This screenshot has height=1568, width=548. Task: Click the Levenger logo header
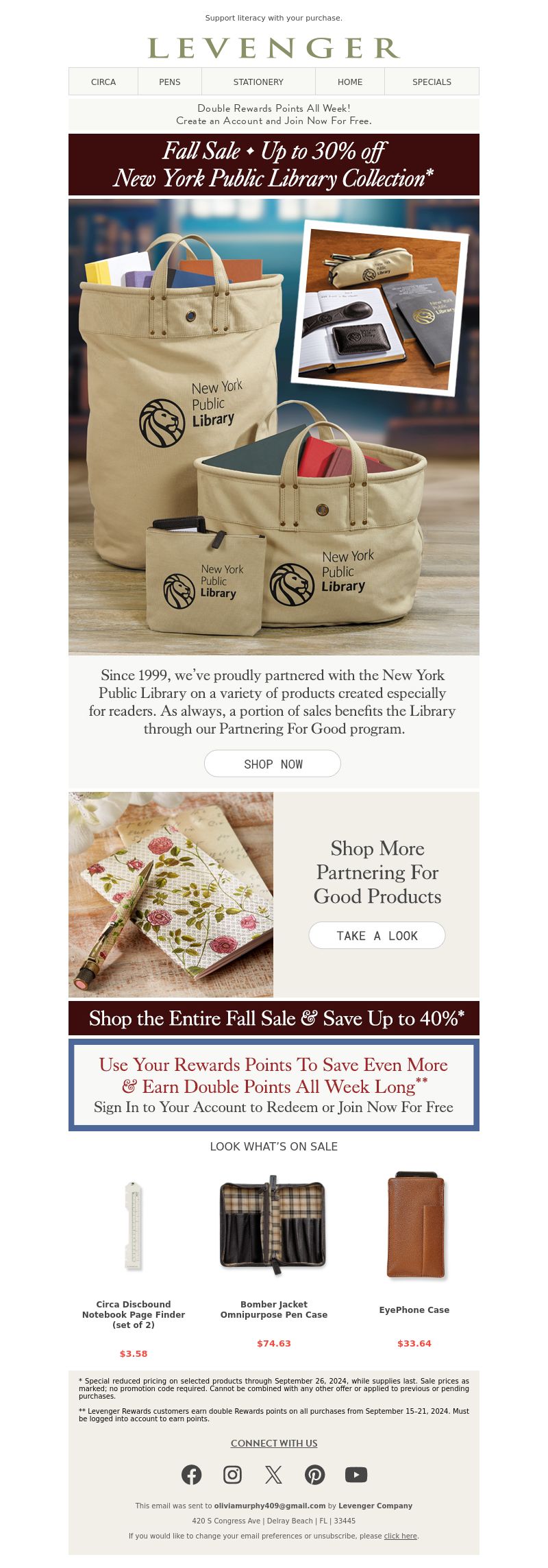(274, 48)
